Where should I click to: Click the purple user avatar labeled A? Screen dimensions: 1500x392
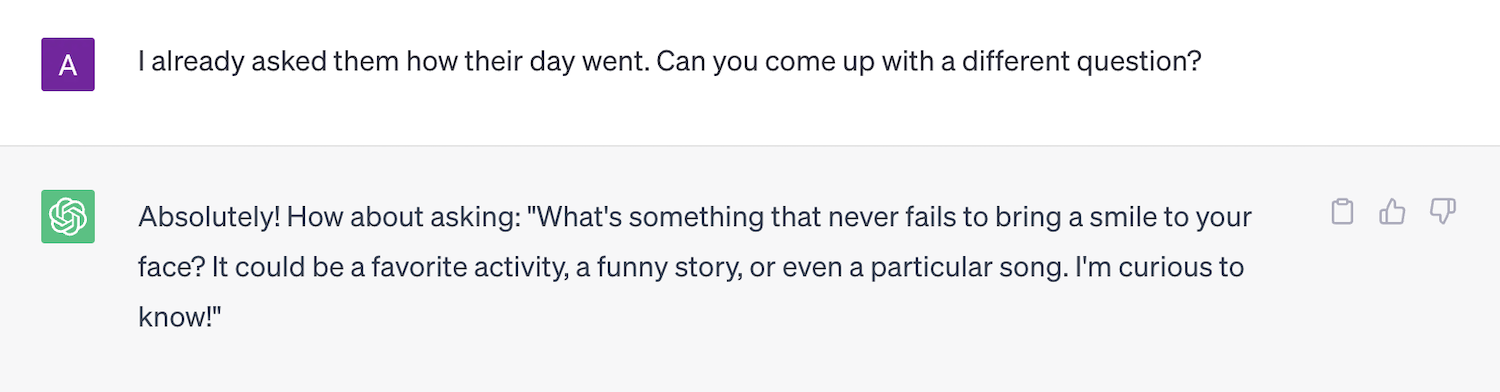(68, 64)
